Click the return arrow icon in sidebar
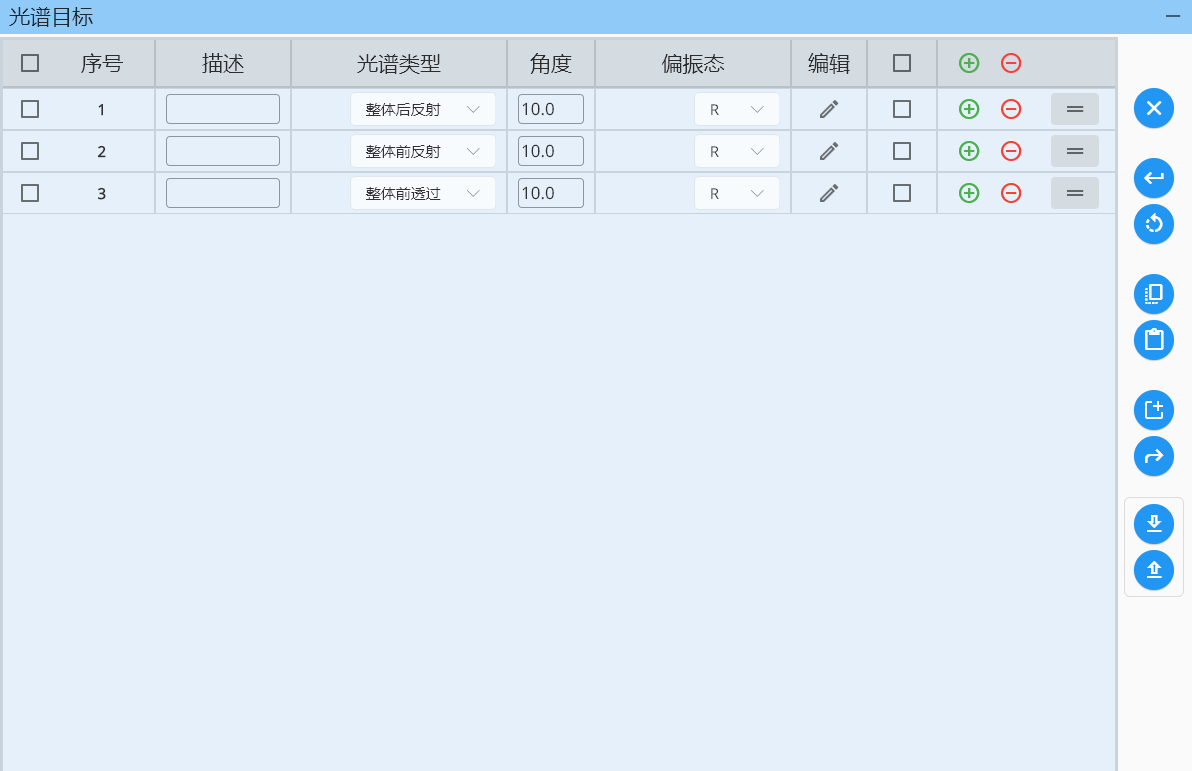1192x771 pixels. [1153, 179]
